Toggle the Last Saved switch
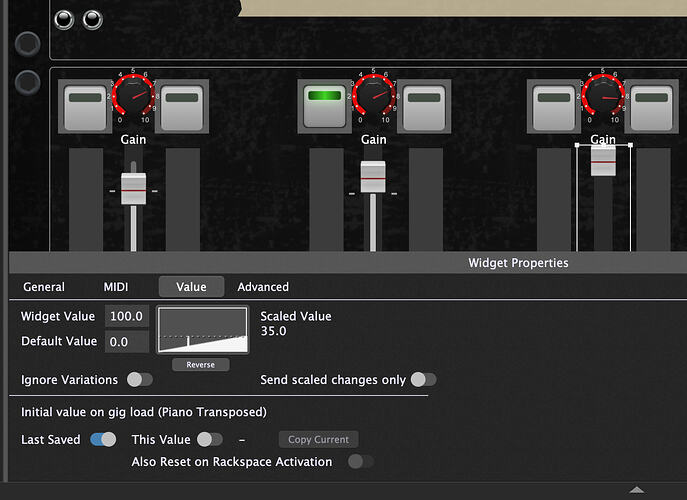Viewport: 687px width, 500px height. pyautogui.click(x=103, y=439)
